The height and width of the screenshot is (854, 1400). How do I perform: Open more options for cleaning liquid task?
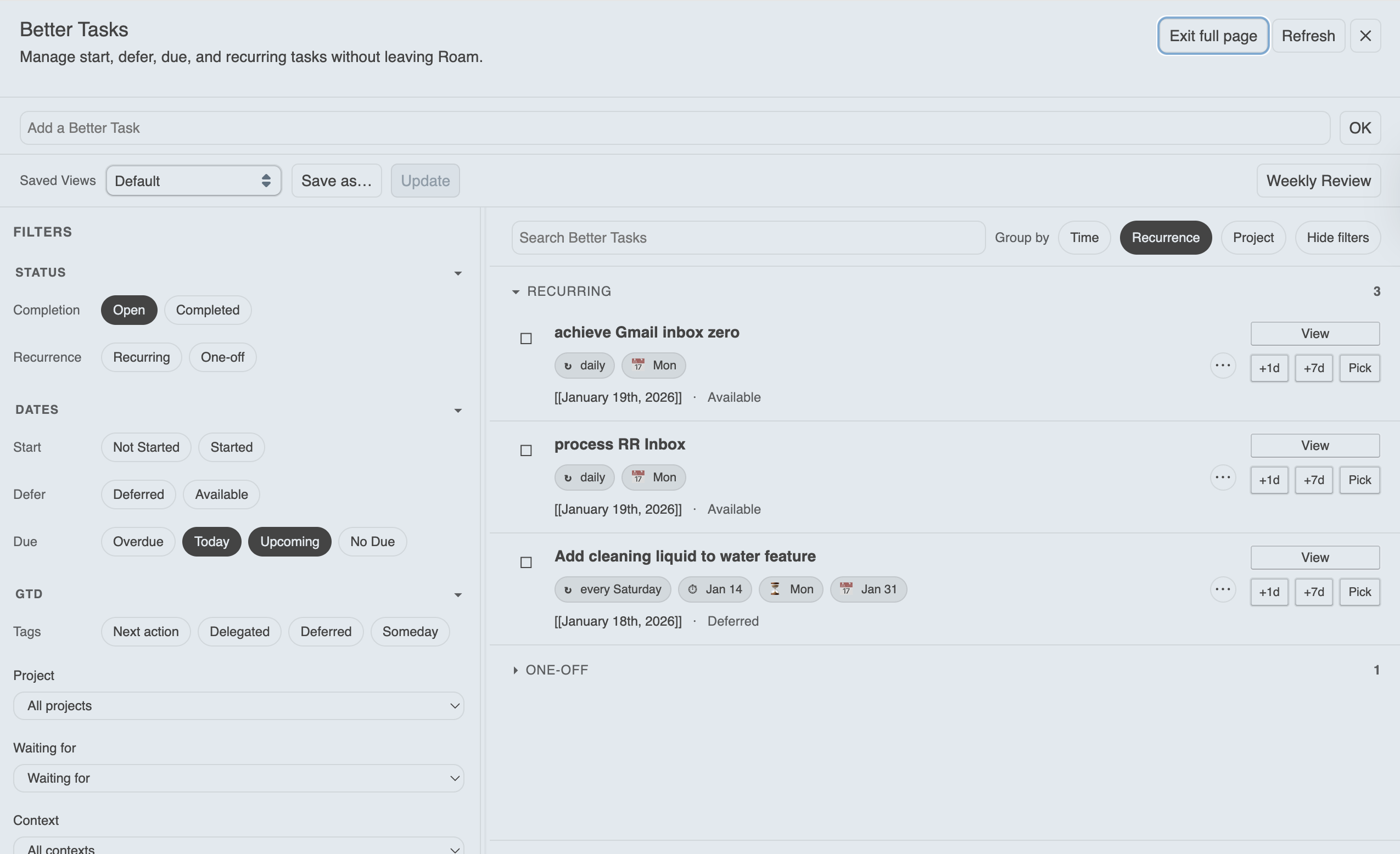click(1222, 589)
